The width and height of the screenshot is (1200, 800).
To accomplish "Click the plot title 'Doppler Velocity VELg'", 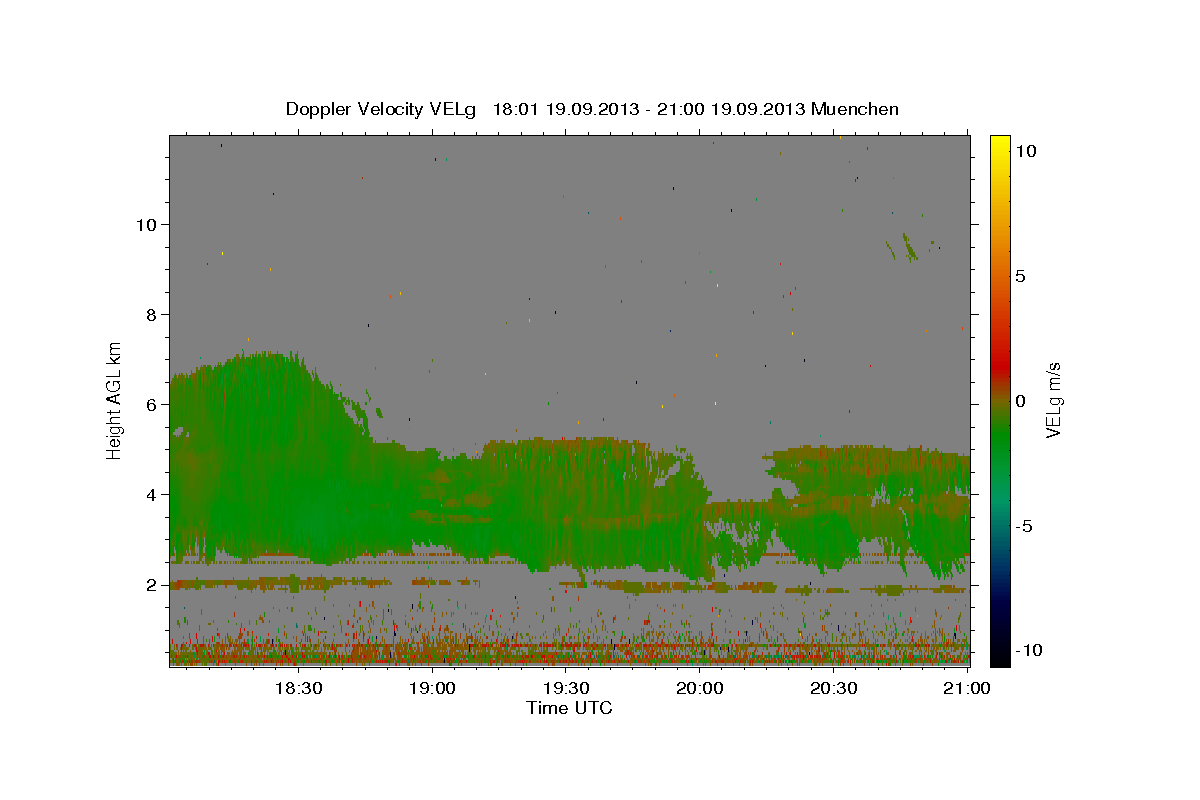I will [381, 109].
